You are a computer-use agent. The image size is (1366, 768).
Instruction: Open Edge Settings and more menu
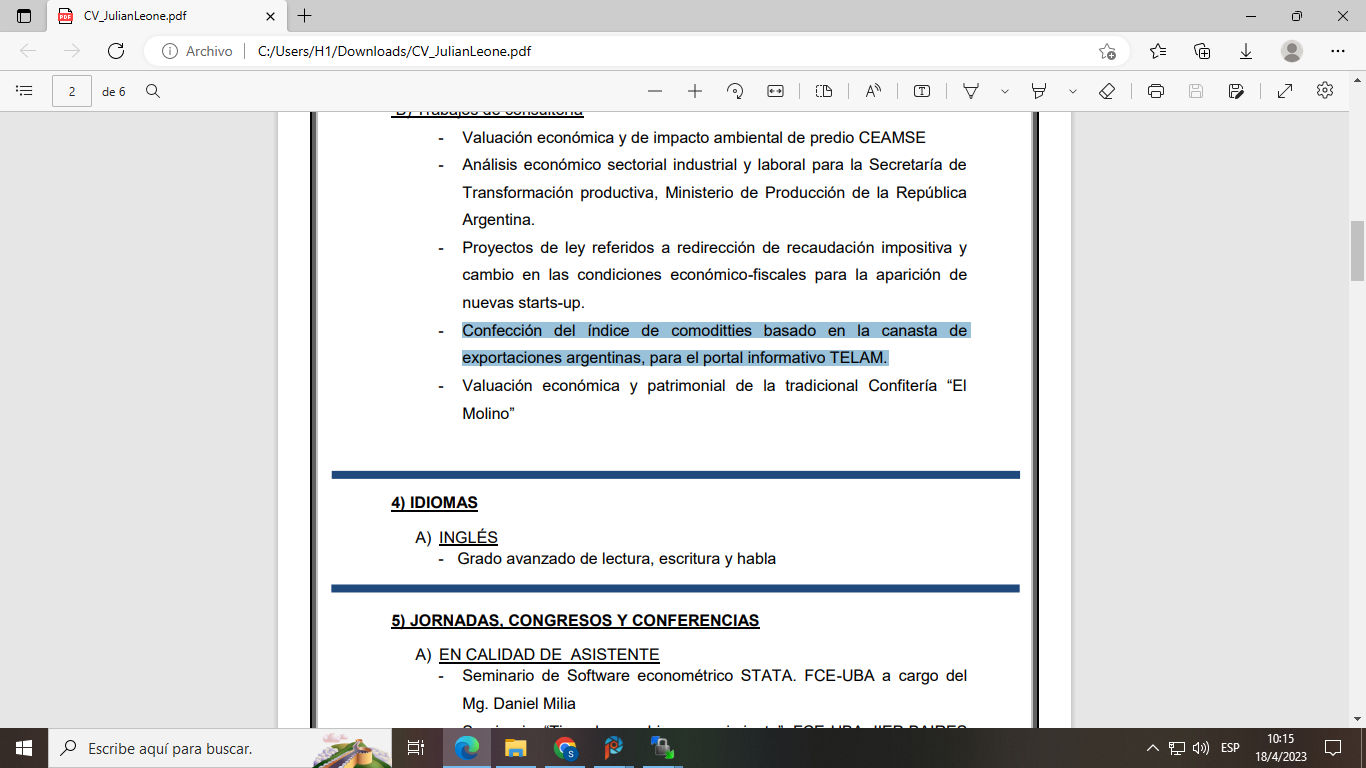(x=1338, y=51)
